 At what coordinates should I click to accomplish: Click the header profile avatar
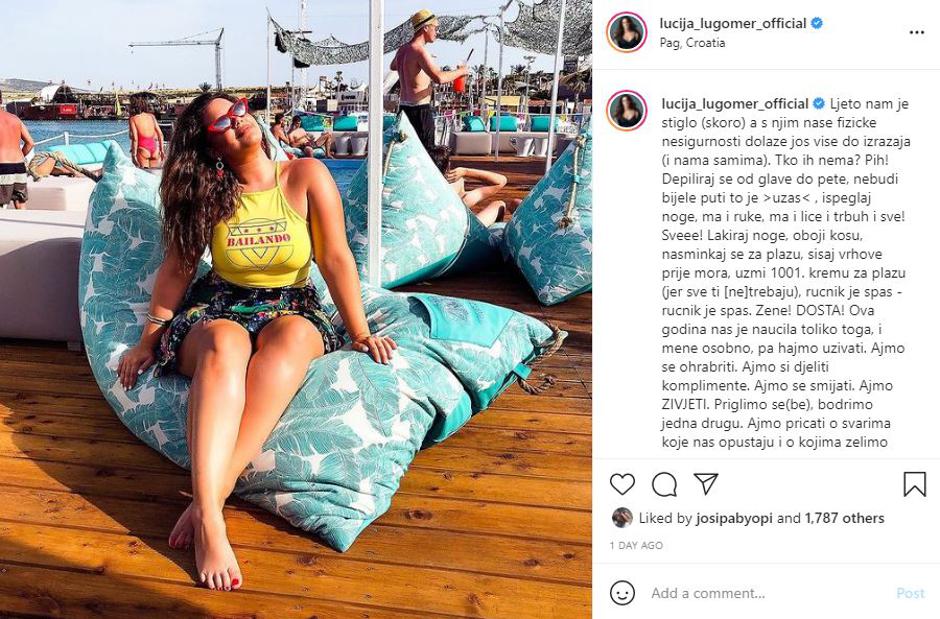626,32
